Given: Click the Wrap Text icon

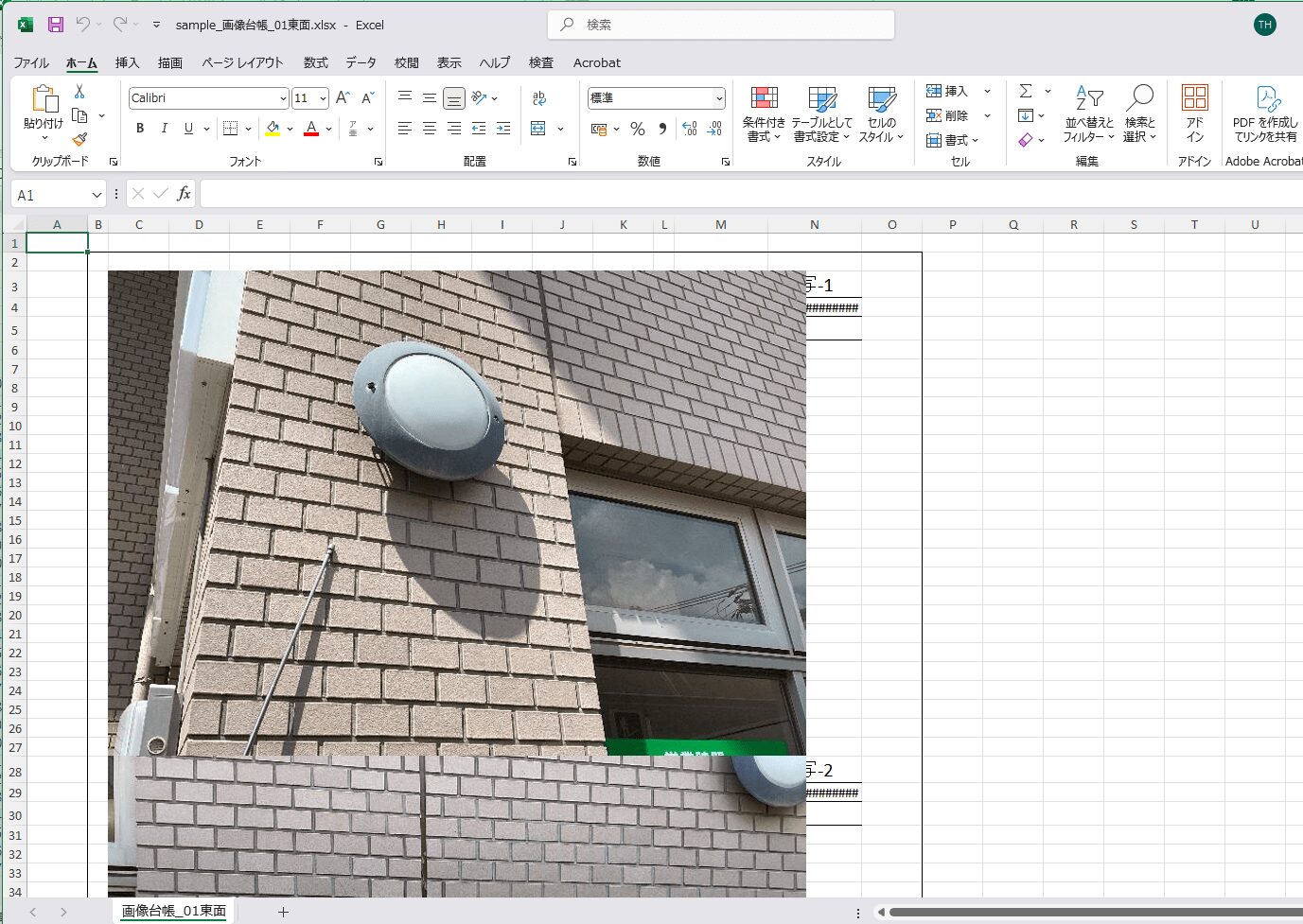Looking at the screenshot, I should (x=539, y=98).
